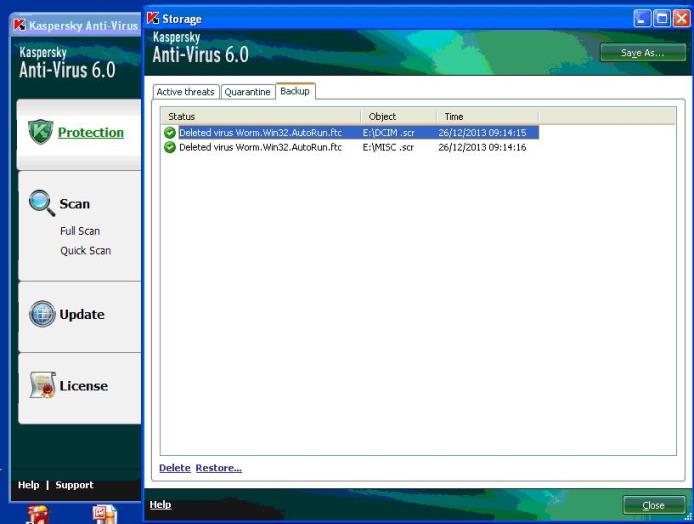This screenshot has width=694, height=524.
Task: Click the Restore... link
Action: (219, 468)
